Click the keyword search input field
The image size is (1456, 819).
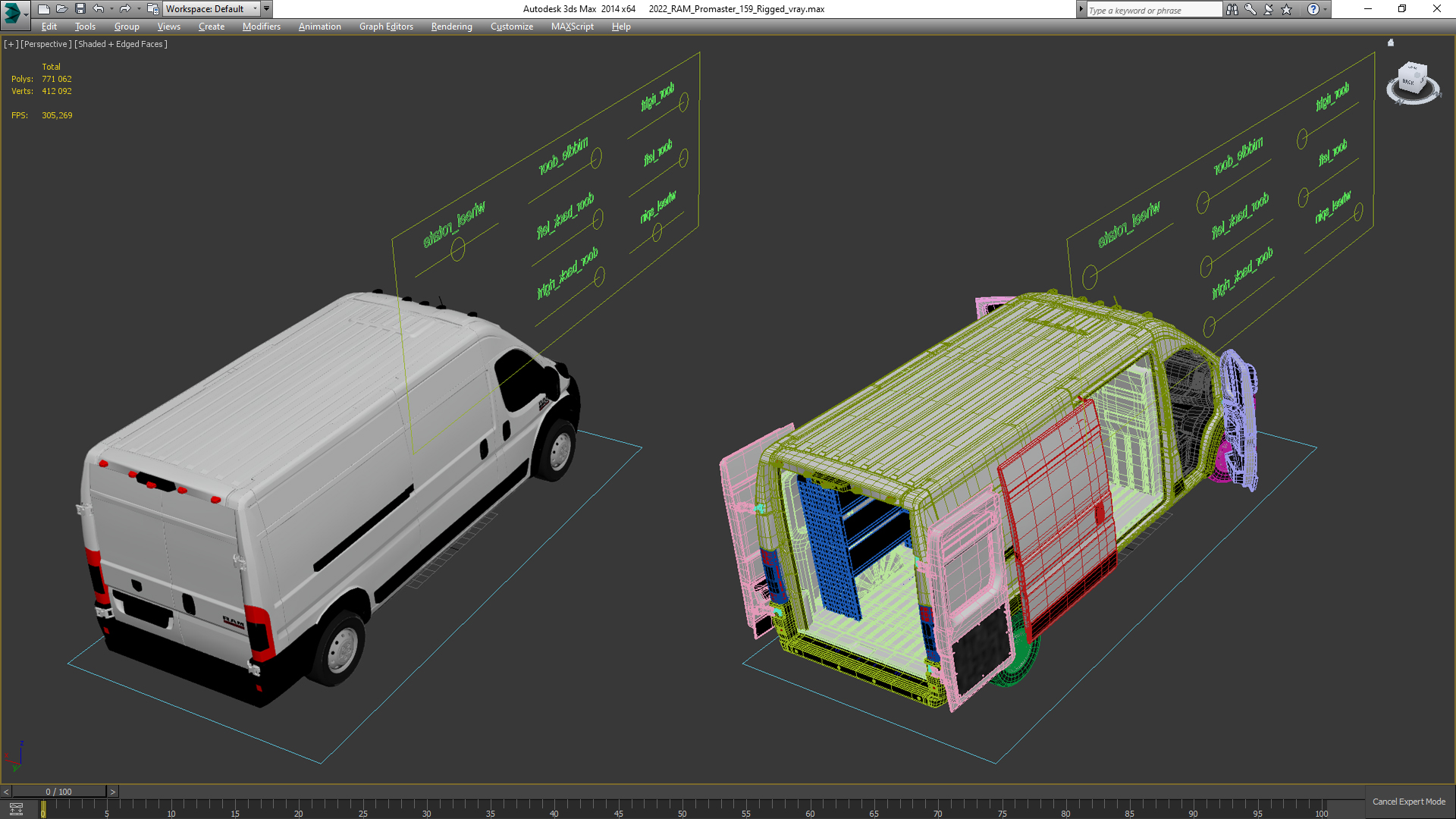tap(1153, 10)
